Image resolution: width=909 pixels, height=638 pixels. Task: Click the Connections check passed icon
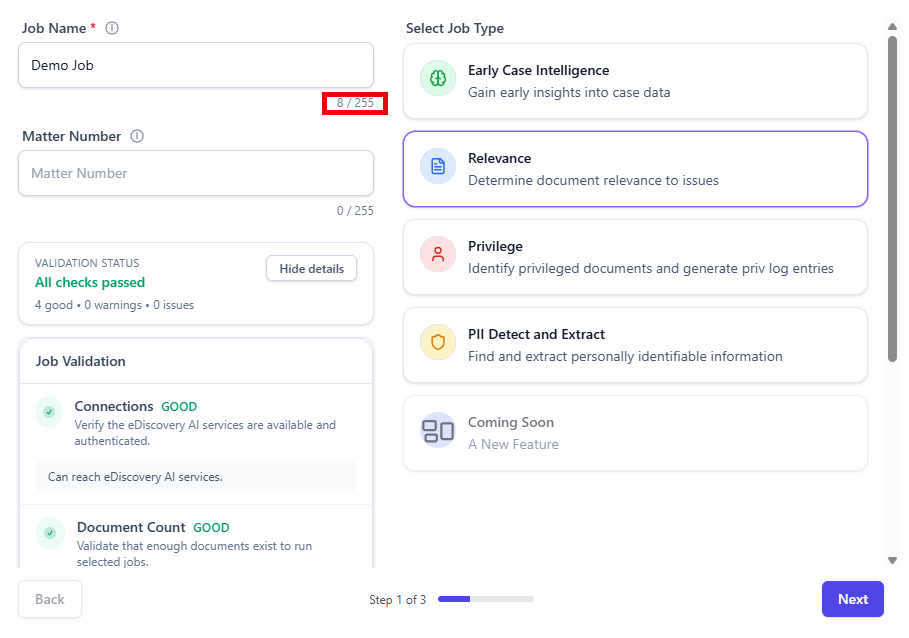point(50,411)
